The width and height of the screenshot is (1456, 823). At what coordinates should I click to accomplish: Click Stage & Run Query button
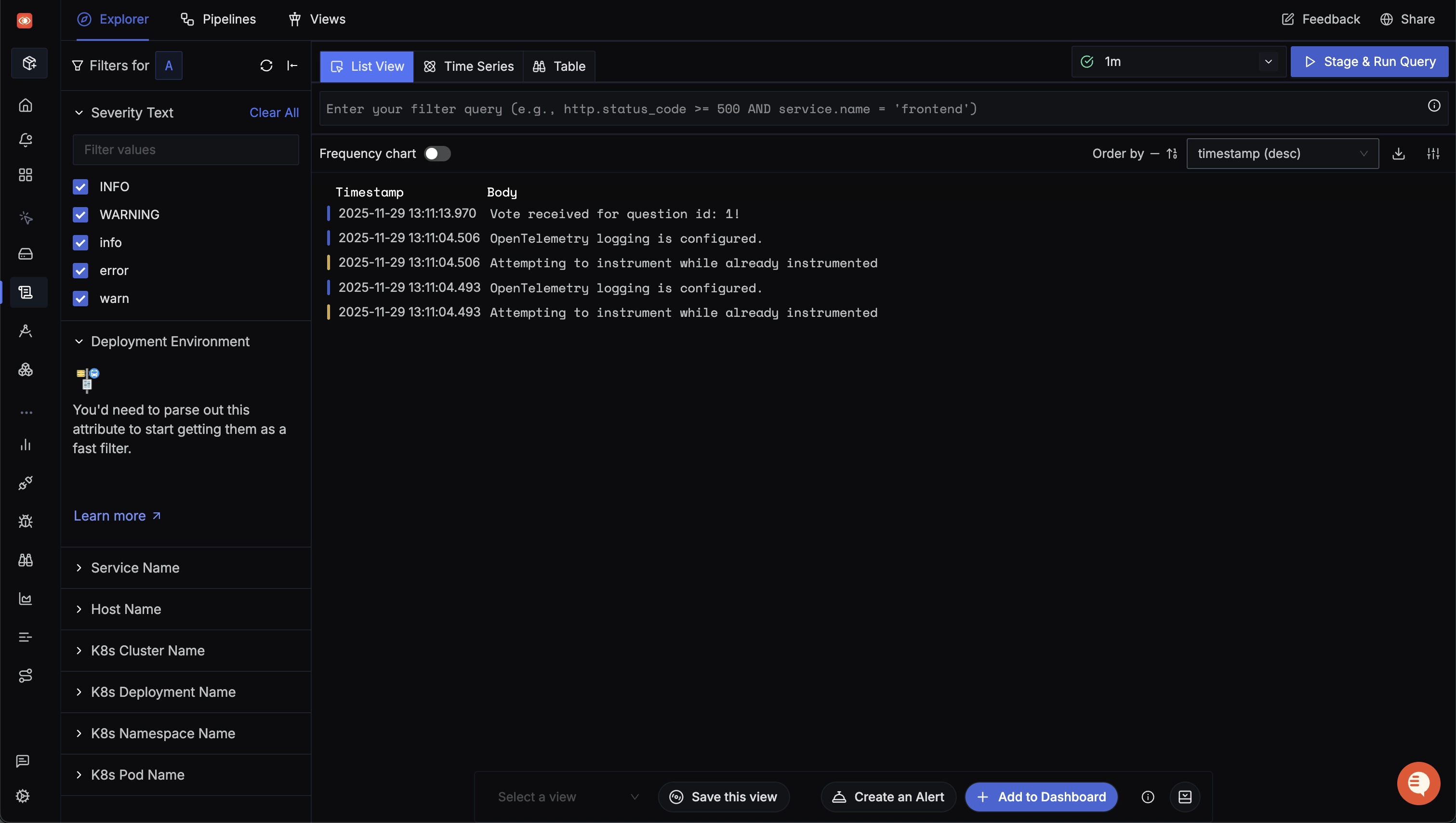tap(1369, 62)
